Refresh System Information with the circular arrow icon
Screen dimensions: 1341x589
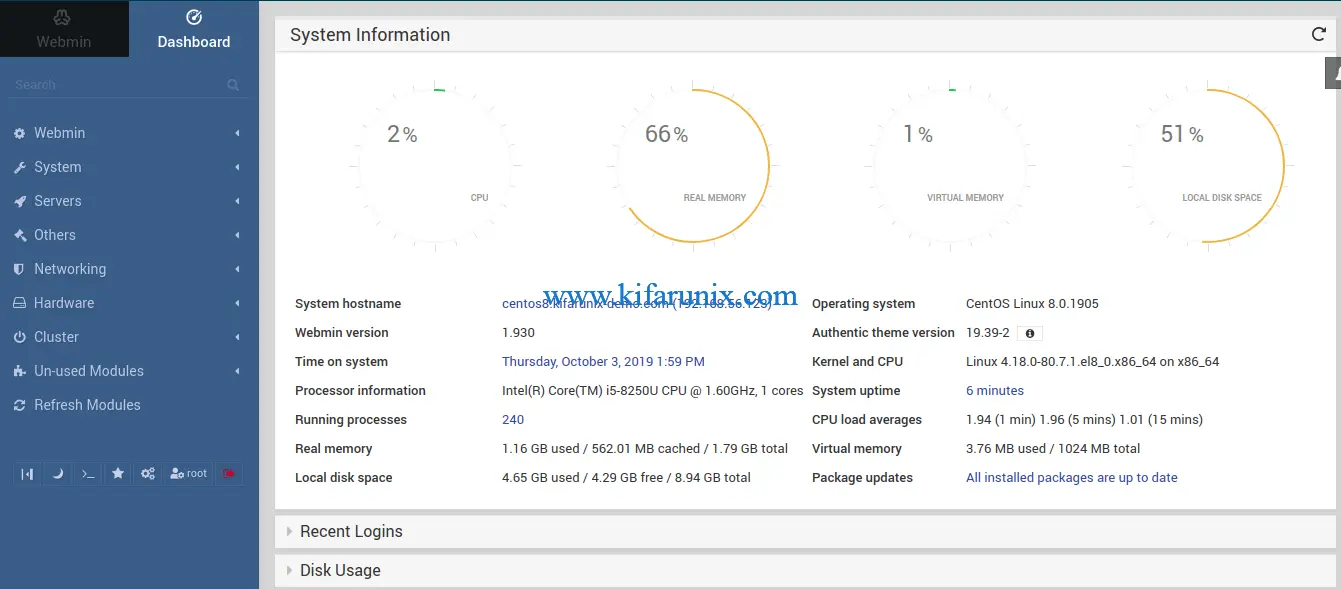(x=1318, y=33)
